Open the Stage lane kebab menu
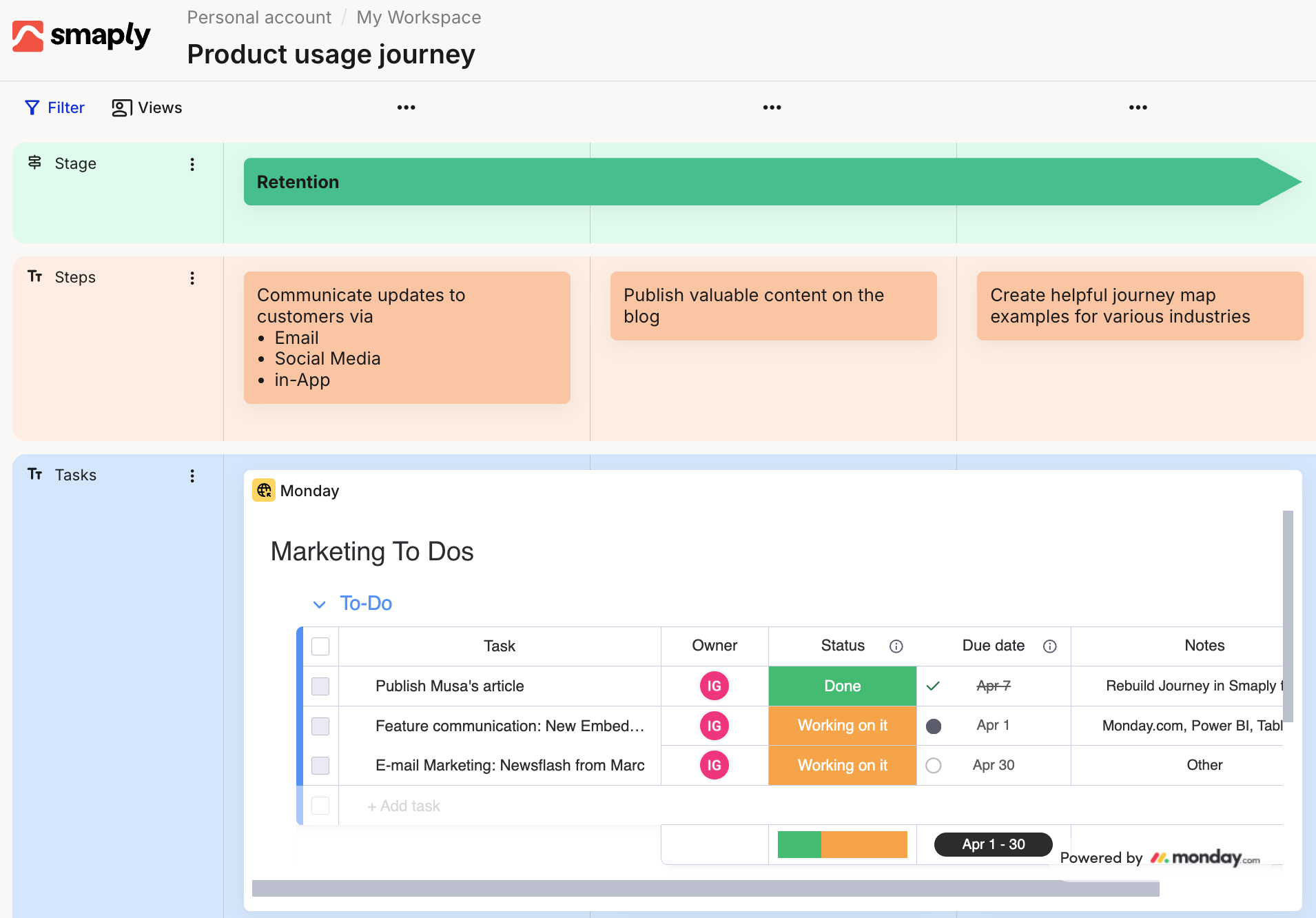Screen dimensions: 1316x918 point(192,164)
